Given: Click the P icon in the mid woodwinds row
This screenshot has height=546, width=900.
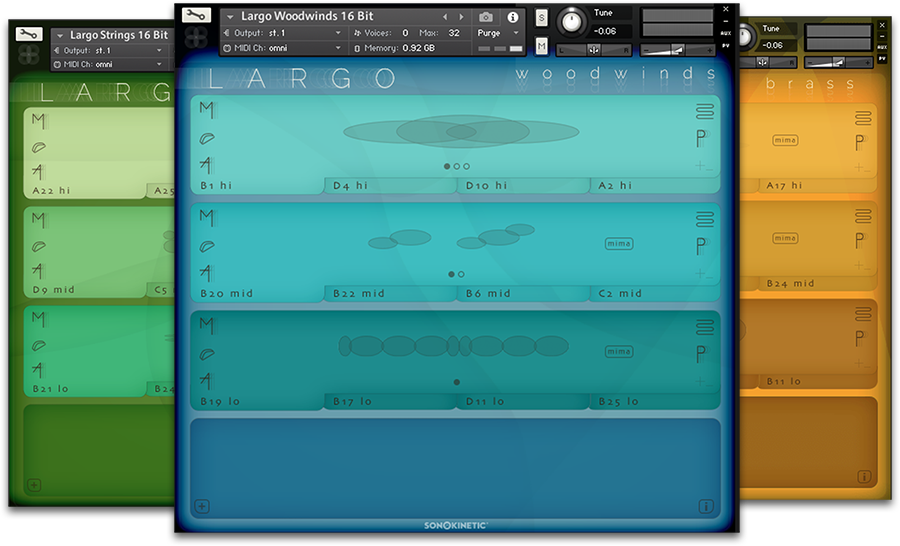Looking at the screenshot, I should (702, 245).
